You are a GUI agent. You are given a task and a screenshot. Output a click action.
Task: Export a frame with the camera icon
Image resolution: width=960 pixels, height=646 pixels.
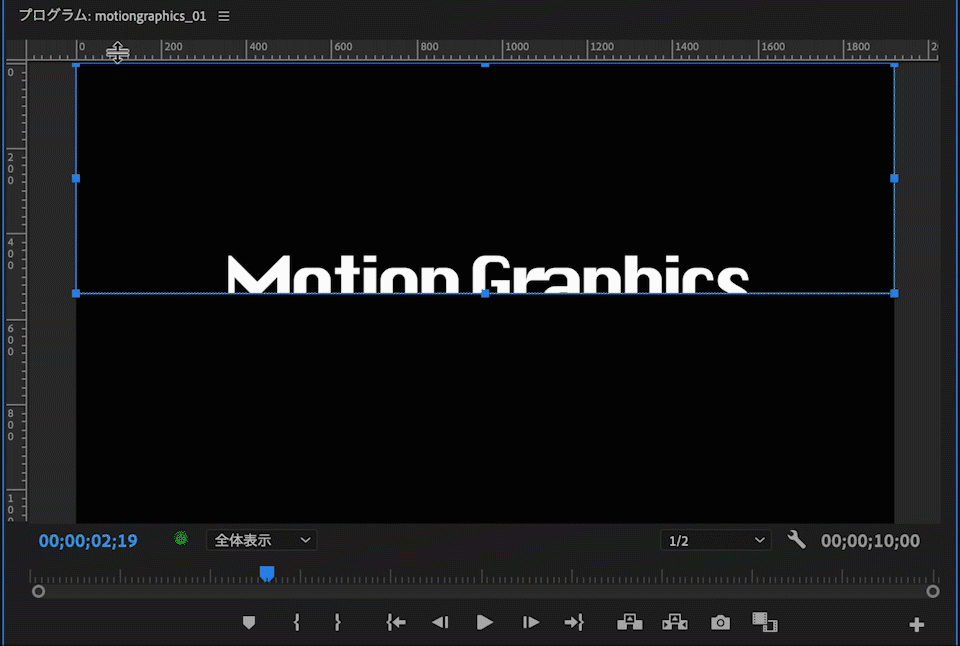720,623
